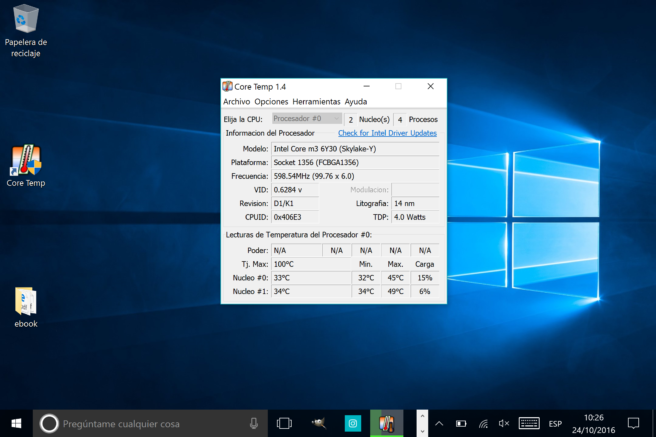The height and width of the screenshot is (437, 656).
Task: Click the Check for Intel Driver Updates link
Action: (x=387, y=133)
